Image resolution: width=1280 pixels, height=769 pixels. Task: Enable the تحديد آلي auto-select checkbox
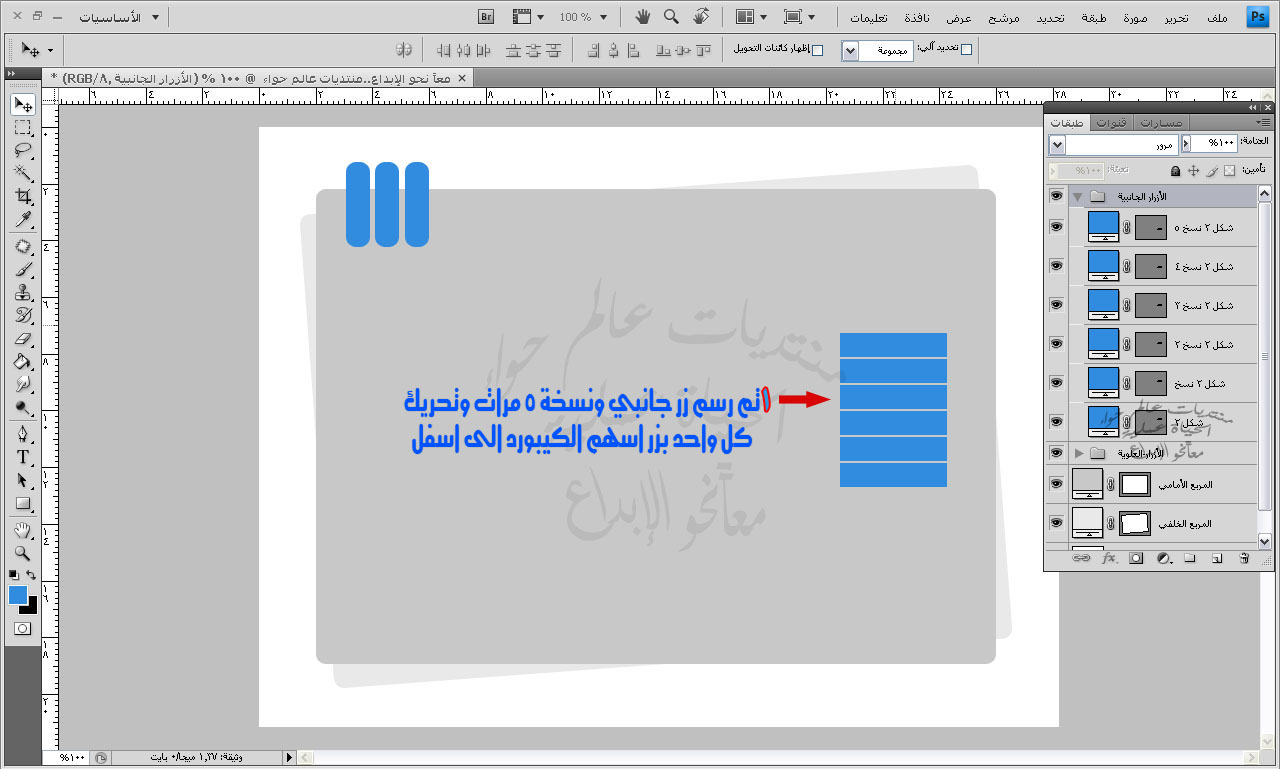(966, 50)
